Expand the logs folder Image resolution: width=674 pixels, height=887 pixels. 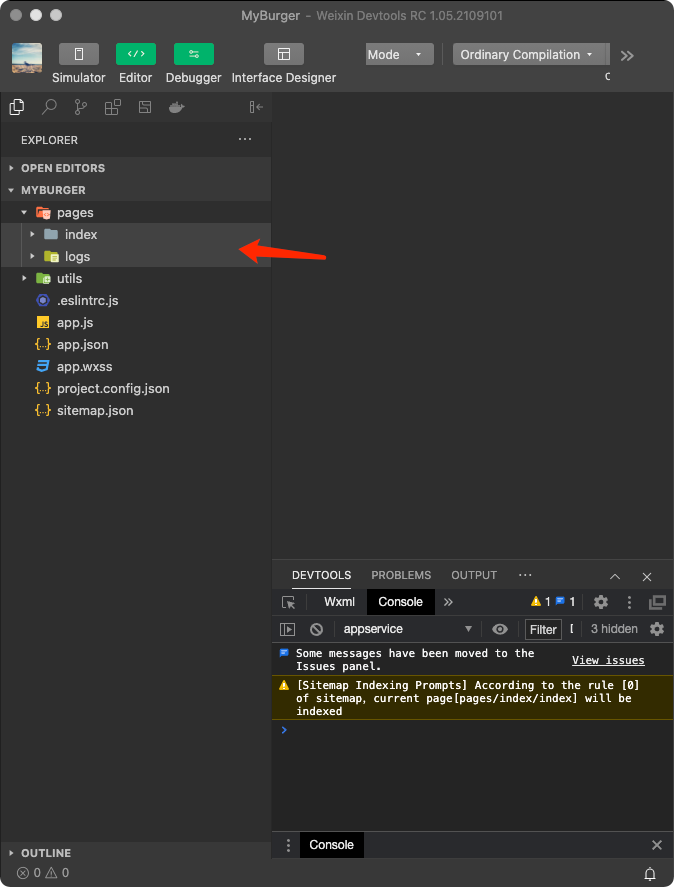[x=136, y=256]
